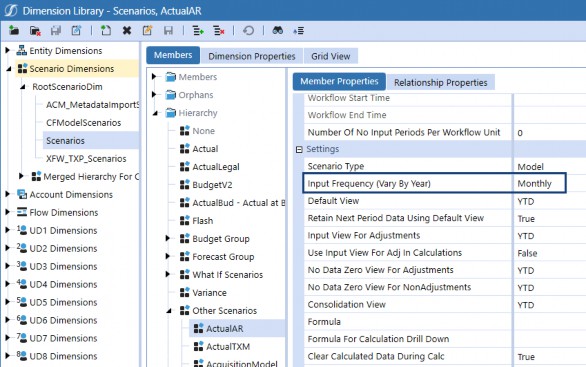This screenshot has height=367, width=586.
Task: Select the Variance scenario member
Action: [209, 293]
